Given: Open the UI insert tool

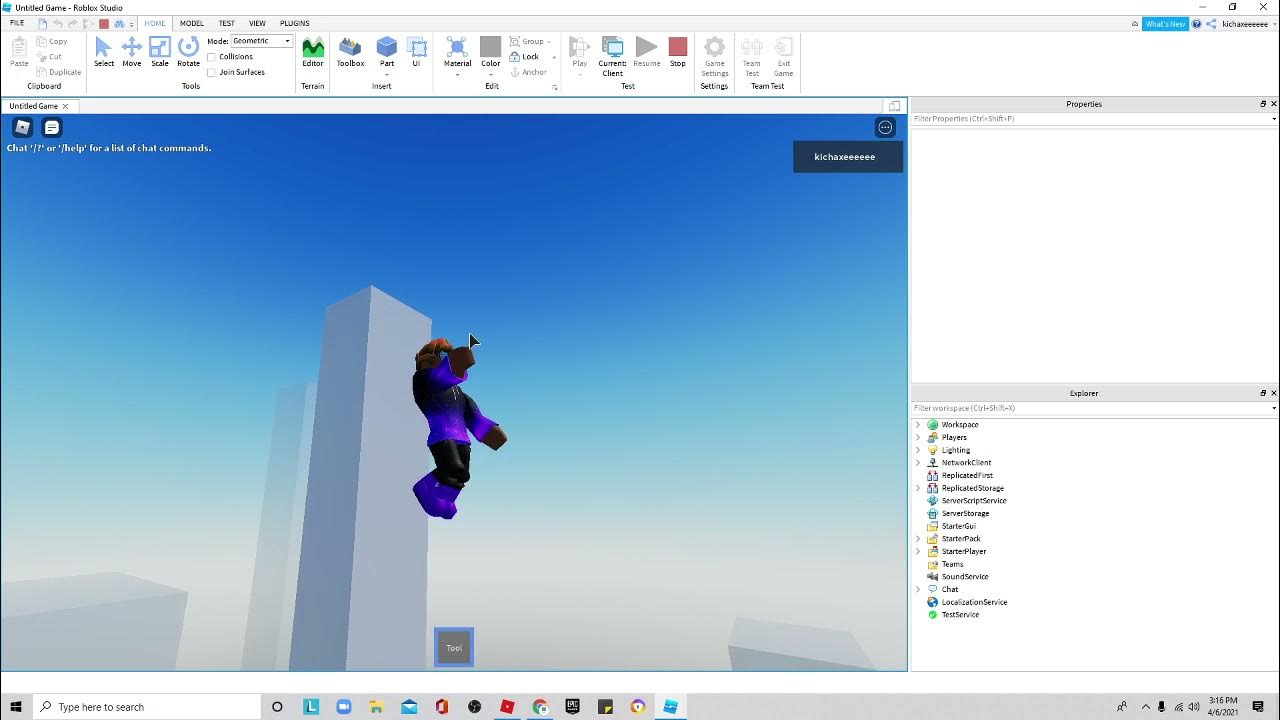Looking at the screenshot, I should point(416,52).
